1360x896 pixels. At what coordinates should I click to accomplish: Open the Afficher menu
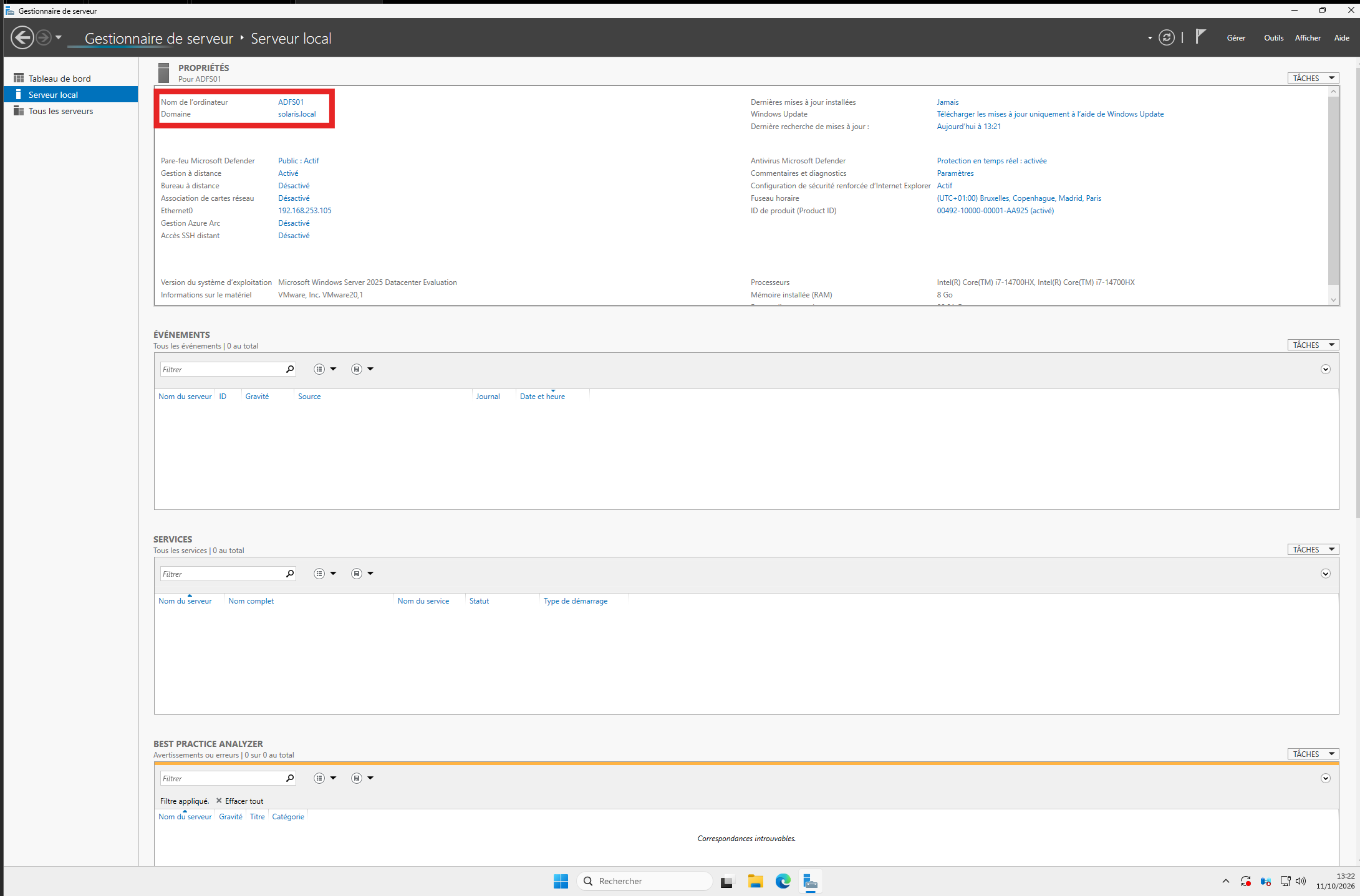point(1308,38)
